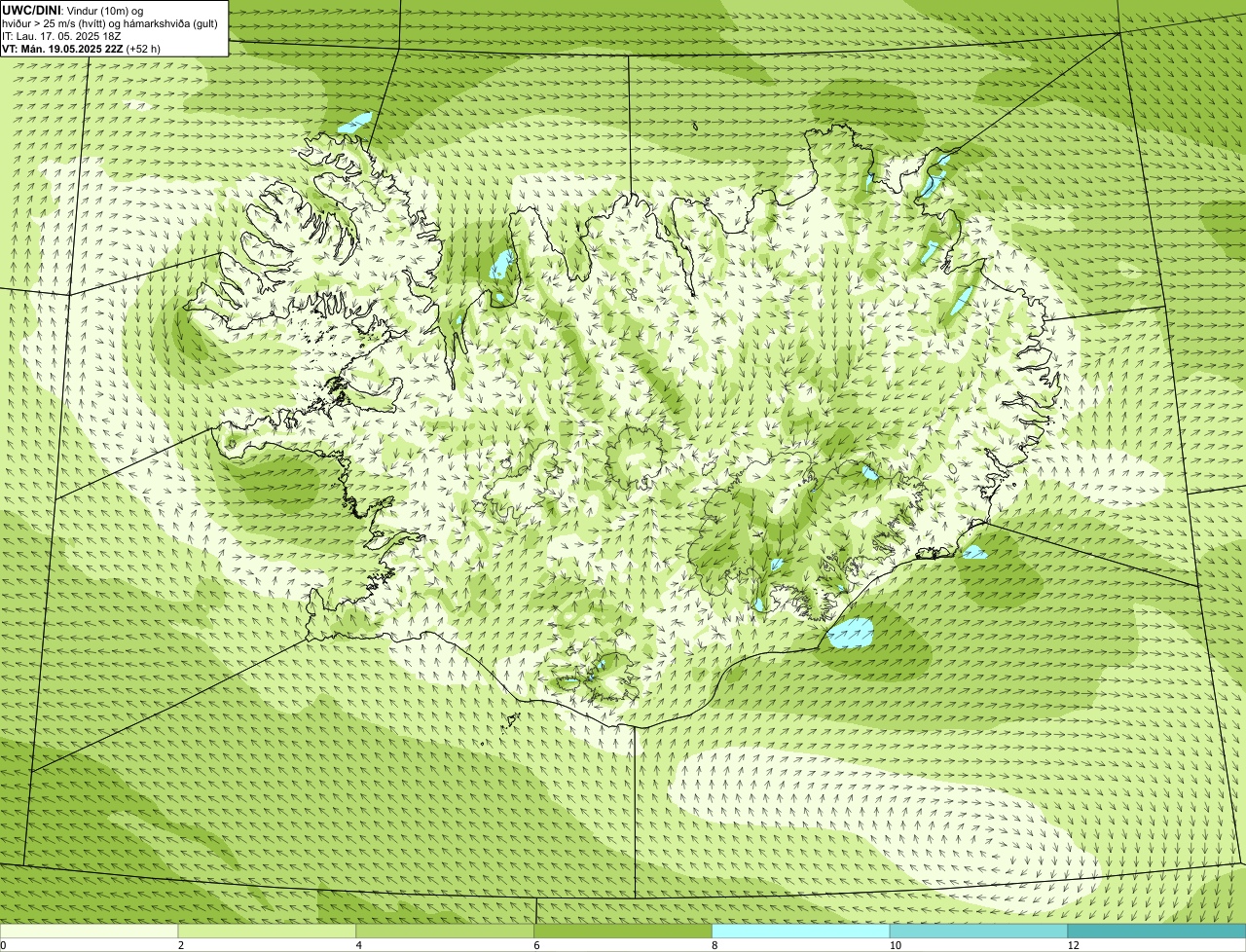
Task: Click the 2–4 m/s light green legend segment
Action: tap(267, 932)
